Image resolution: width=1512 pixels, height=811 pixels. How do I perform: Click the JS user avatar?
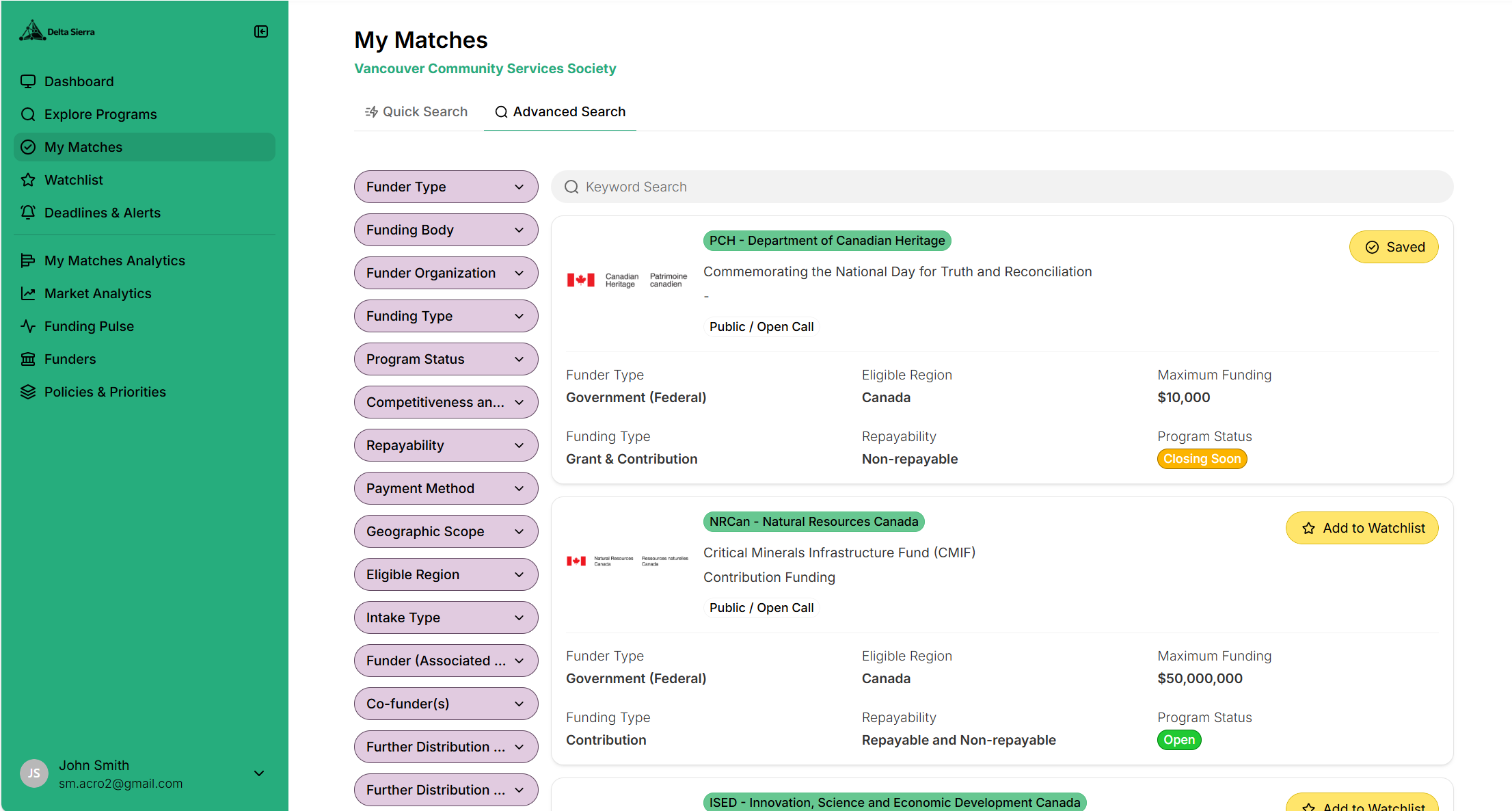pyautogui.click(x=34, y=773)
